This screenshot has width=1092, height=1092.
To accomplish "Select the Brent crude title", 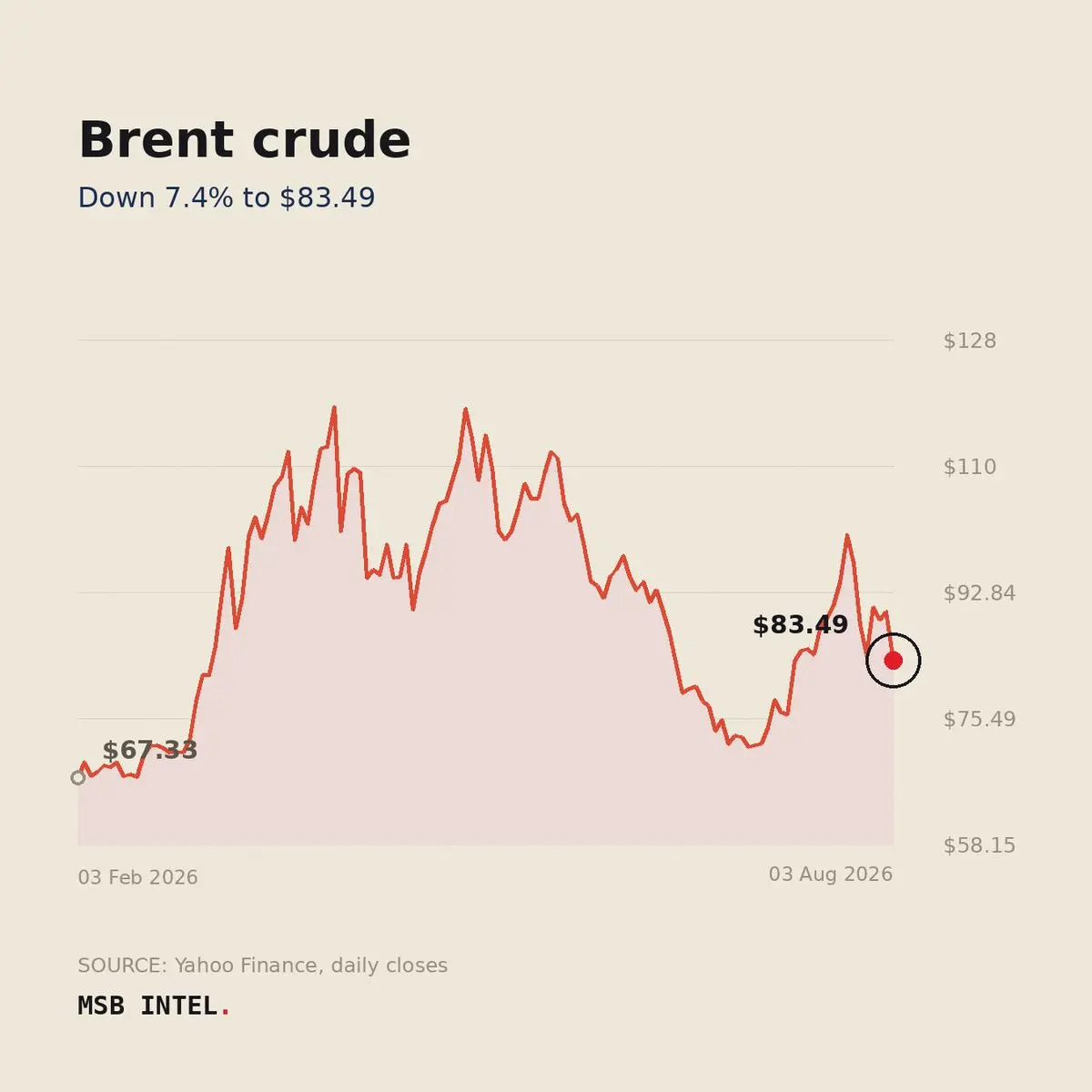I will pyautogui.click(x=244, y=140).
